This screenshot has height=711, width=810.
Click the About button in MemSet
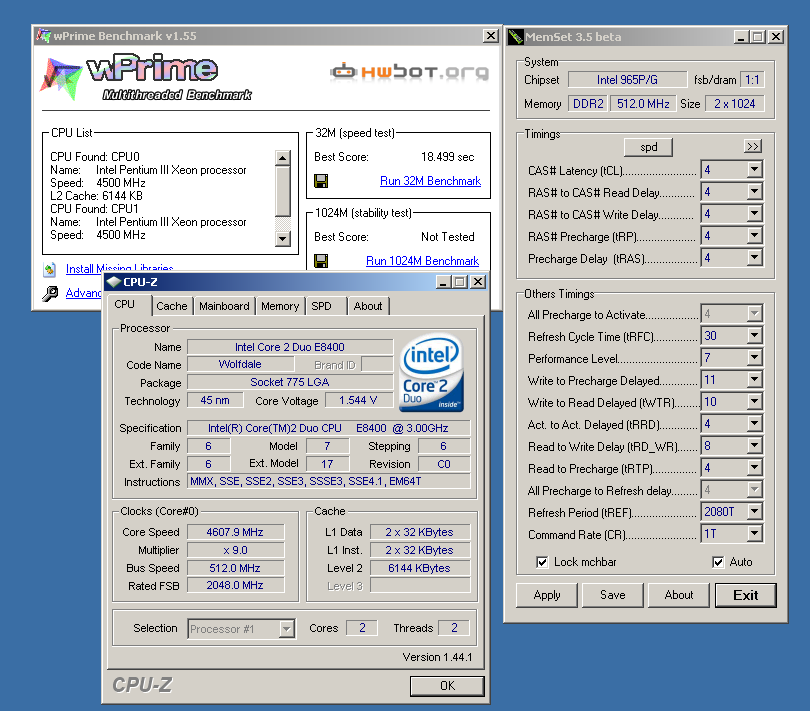[x=679, y=595]
